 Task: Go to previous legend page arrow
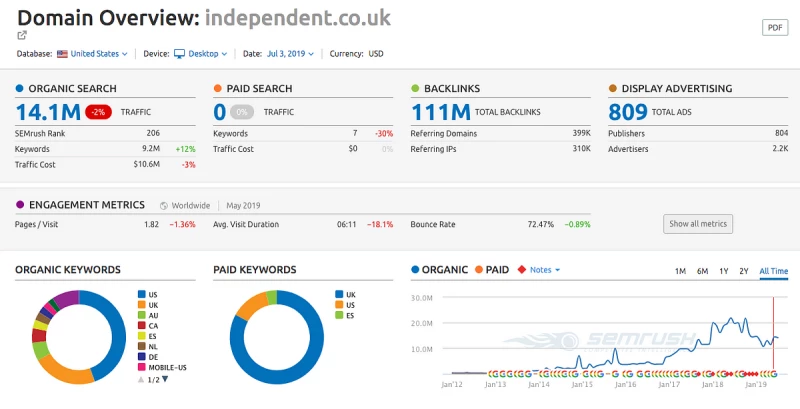tap(141, 379)
